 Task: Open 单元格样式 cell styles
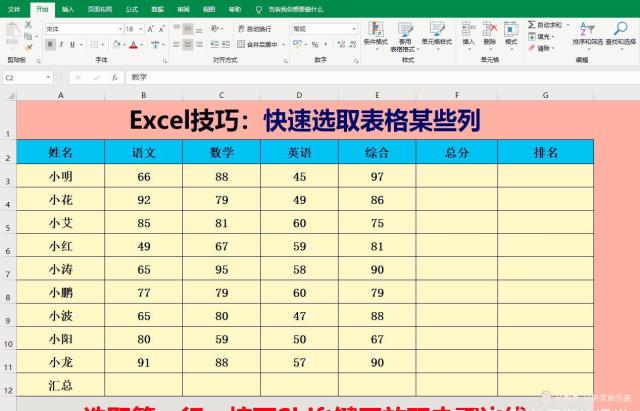(x=437, y=34)
